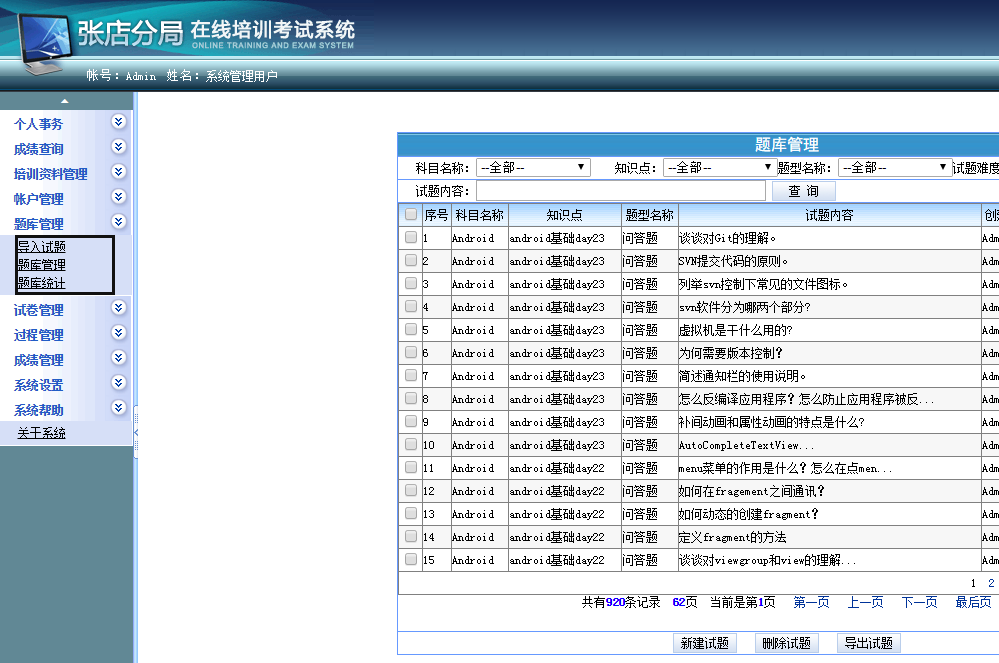The height and width of the screenshot is (663, 999).
Task: Focus the 试题内容 search input field
Action: 620,191
